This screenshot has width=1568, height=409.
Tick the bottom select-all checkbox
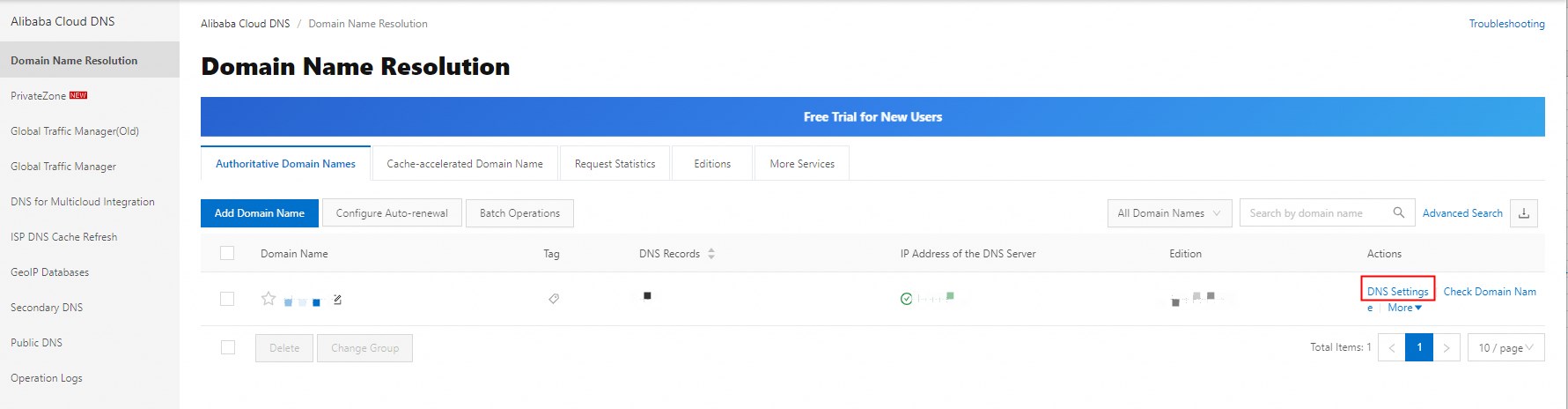pos(228,347)
